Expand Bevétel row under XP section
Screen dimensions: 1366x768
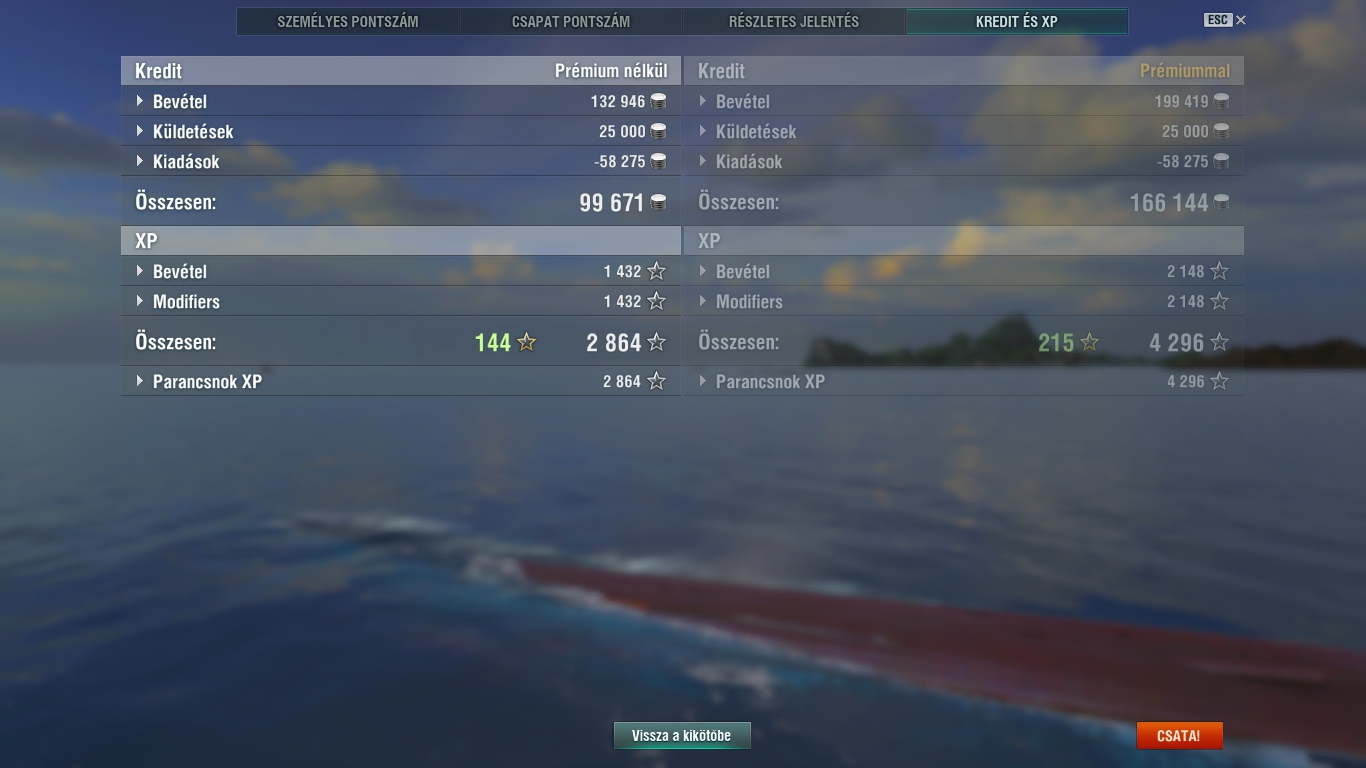(400, 271)
